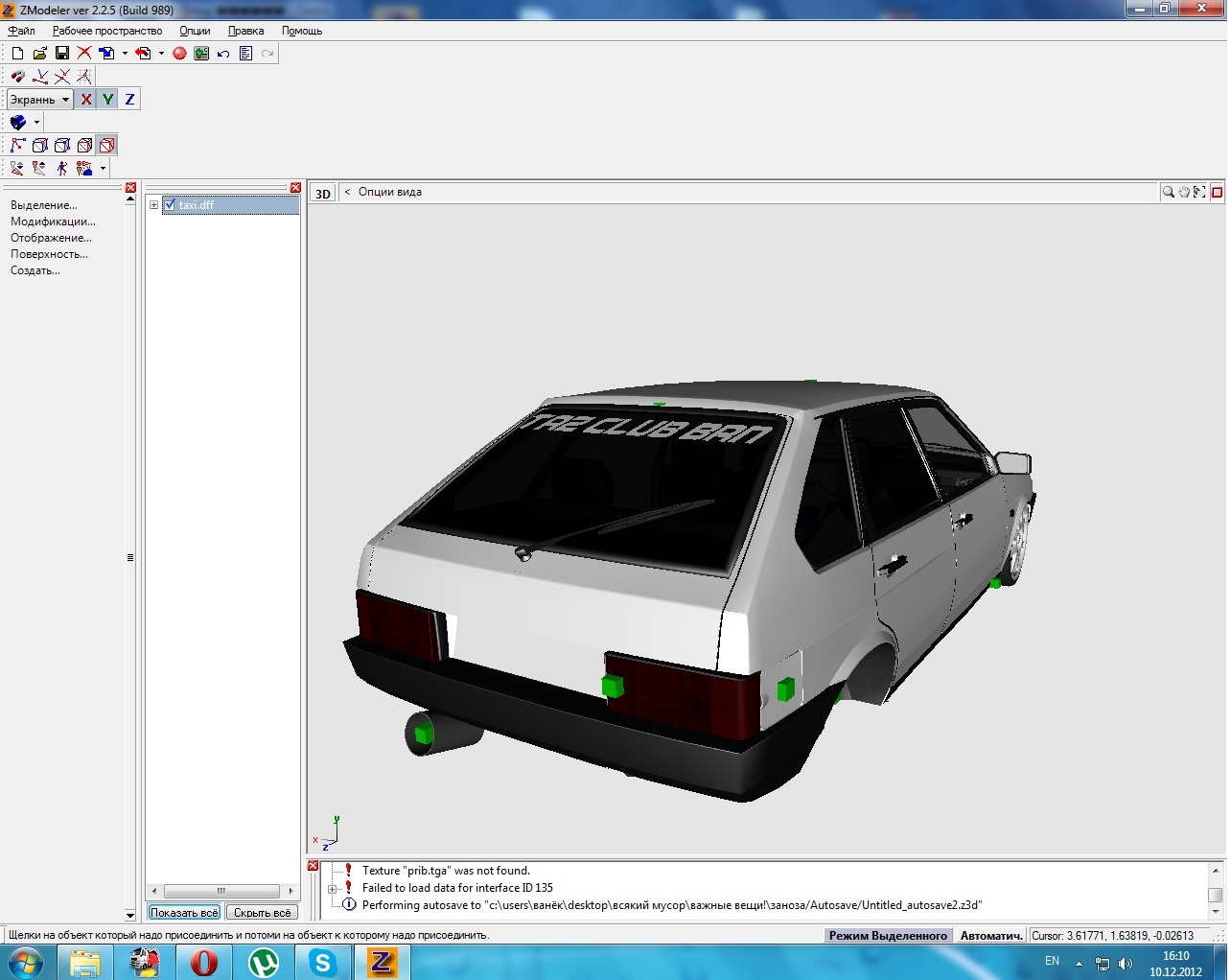The image size is (1231, 980).
Task: Select the snapping magnet tool
Action: pos(17,77)
